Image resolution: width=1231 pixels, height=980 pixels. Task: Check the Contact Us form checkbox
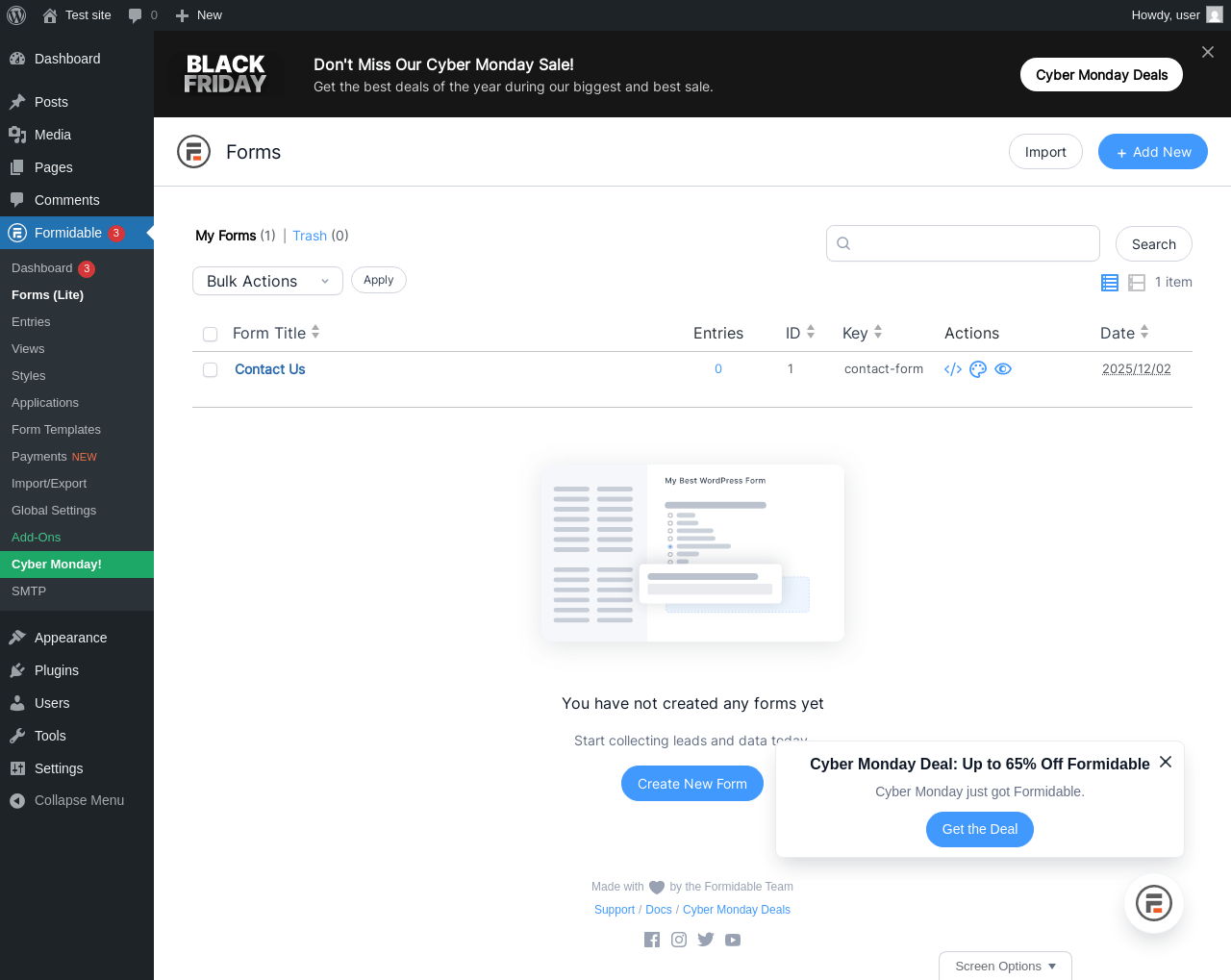pyautogui.click(x=210, y=369)
